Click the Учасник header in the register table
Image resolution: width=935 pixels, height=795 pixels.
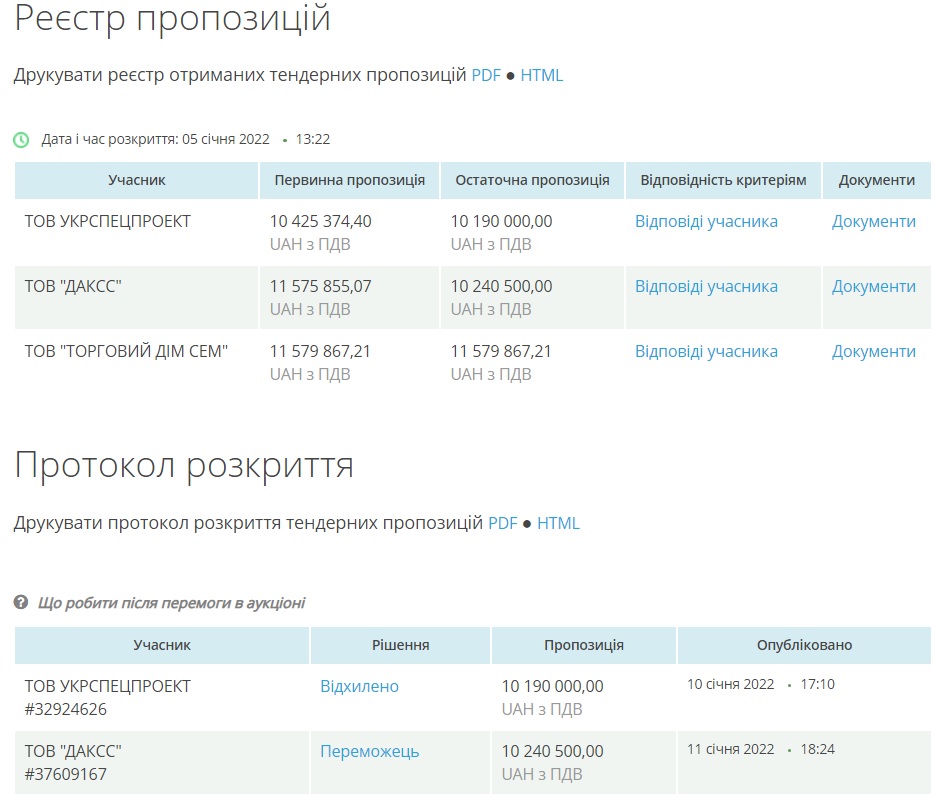pos(137,180)
